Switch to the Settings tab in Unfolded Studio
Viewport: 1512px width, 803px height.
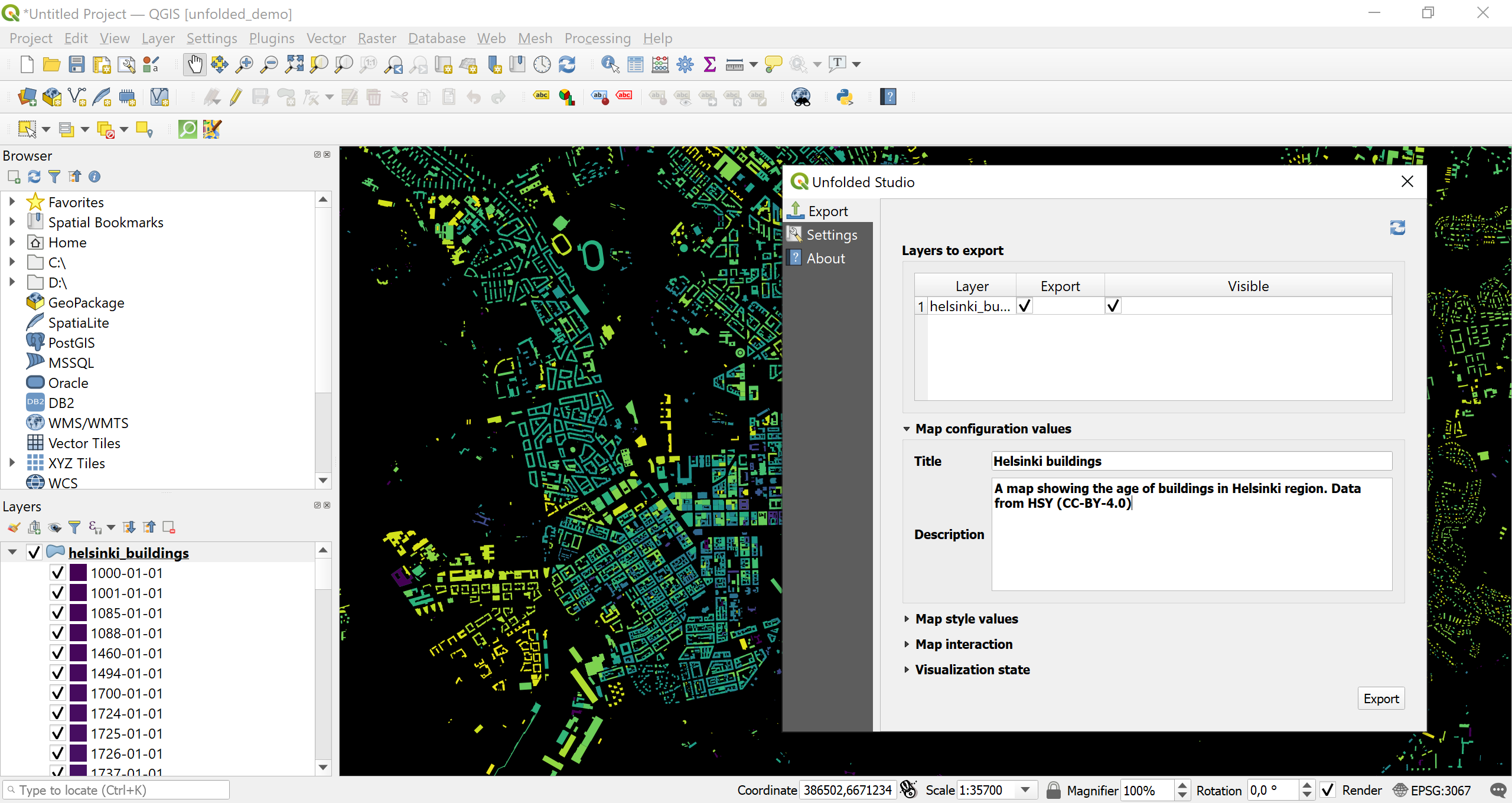tap(831, 235)
